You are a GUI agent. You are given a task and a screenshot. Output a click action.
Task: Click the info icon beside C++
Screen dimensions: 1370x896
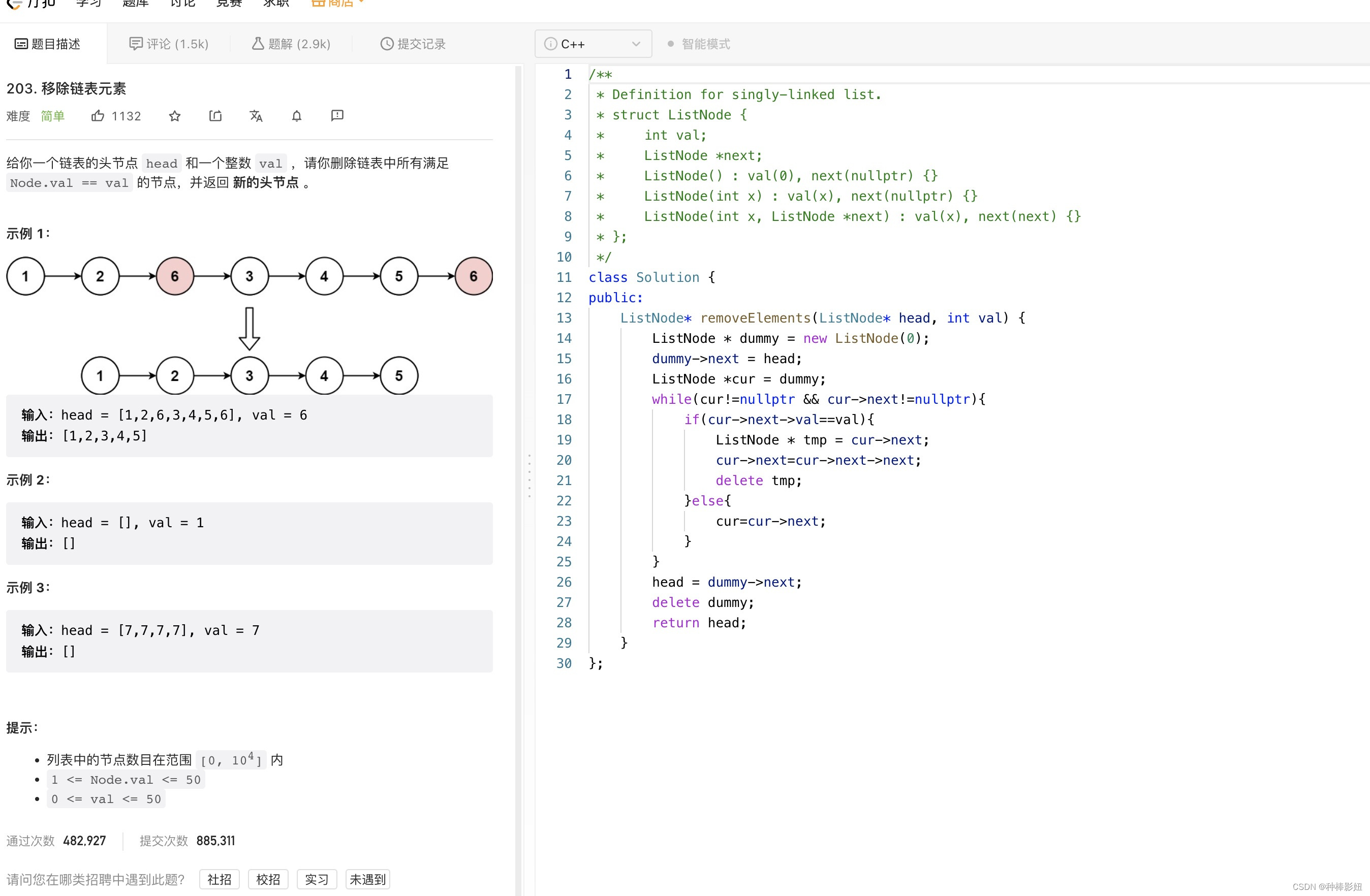click(x=550, y=44)
